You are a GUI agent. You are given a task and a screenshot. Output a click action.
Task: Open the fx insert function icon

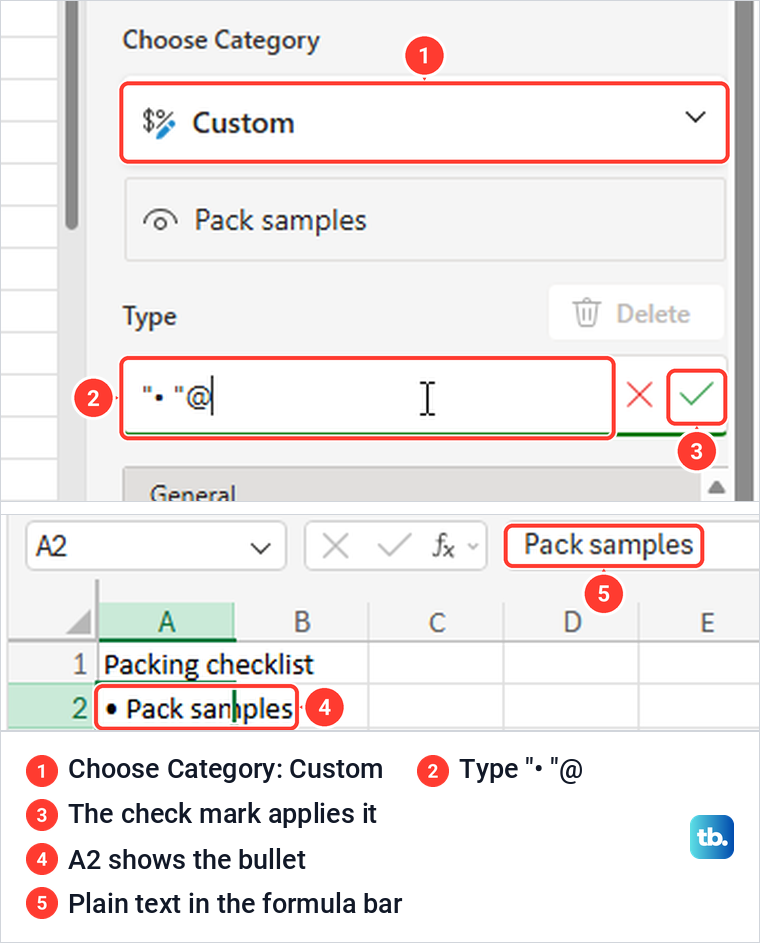tap(443, 545)
